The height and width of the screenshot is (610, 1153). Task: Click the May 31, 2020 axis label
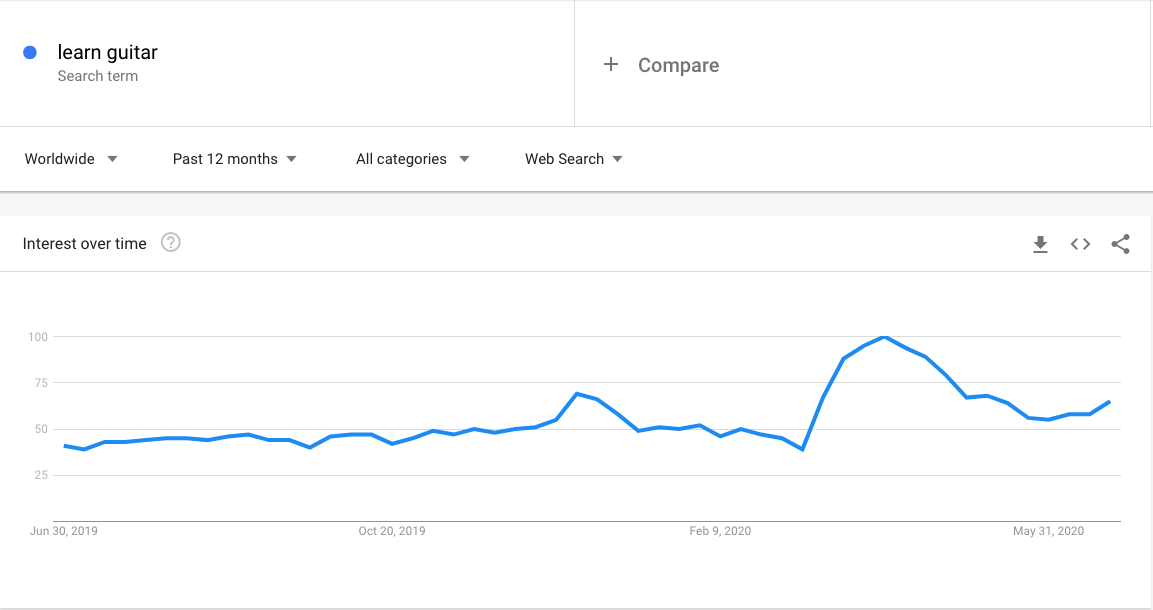click(1049, 531)
